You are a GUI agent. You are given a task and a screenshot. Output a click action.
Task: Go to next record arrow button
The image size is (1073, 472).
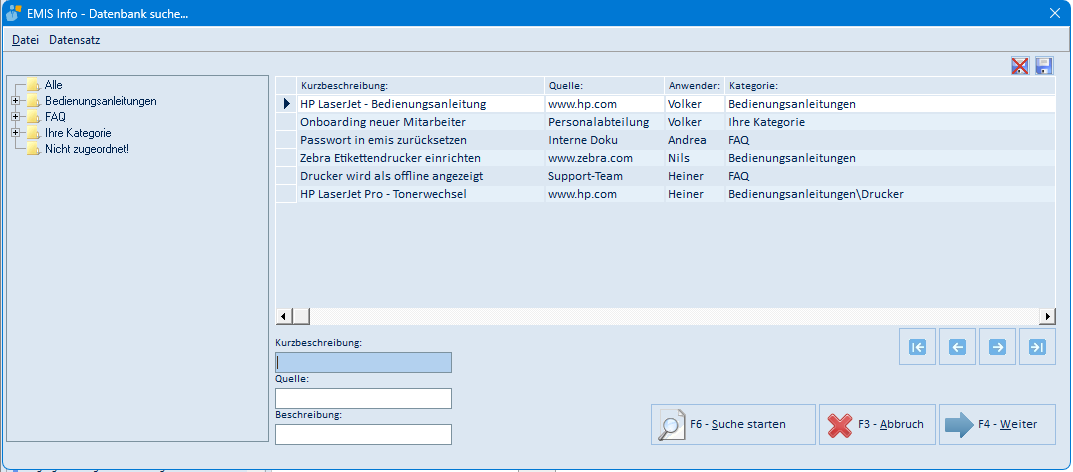pos(997,347)
